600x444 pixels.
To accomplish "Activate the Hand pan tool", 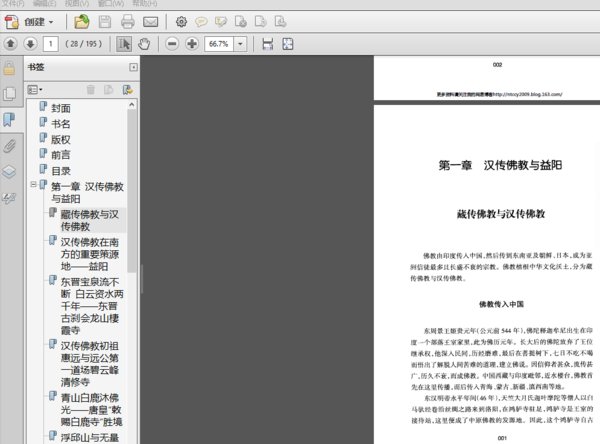I will [x=144, y=44].
